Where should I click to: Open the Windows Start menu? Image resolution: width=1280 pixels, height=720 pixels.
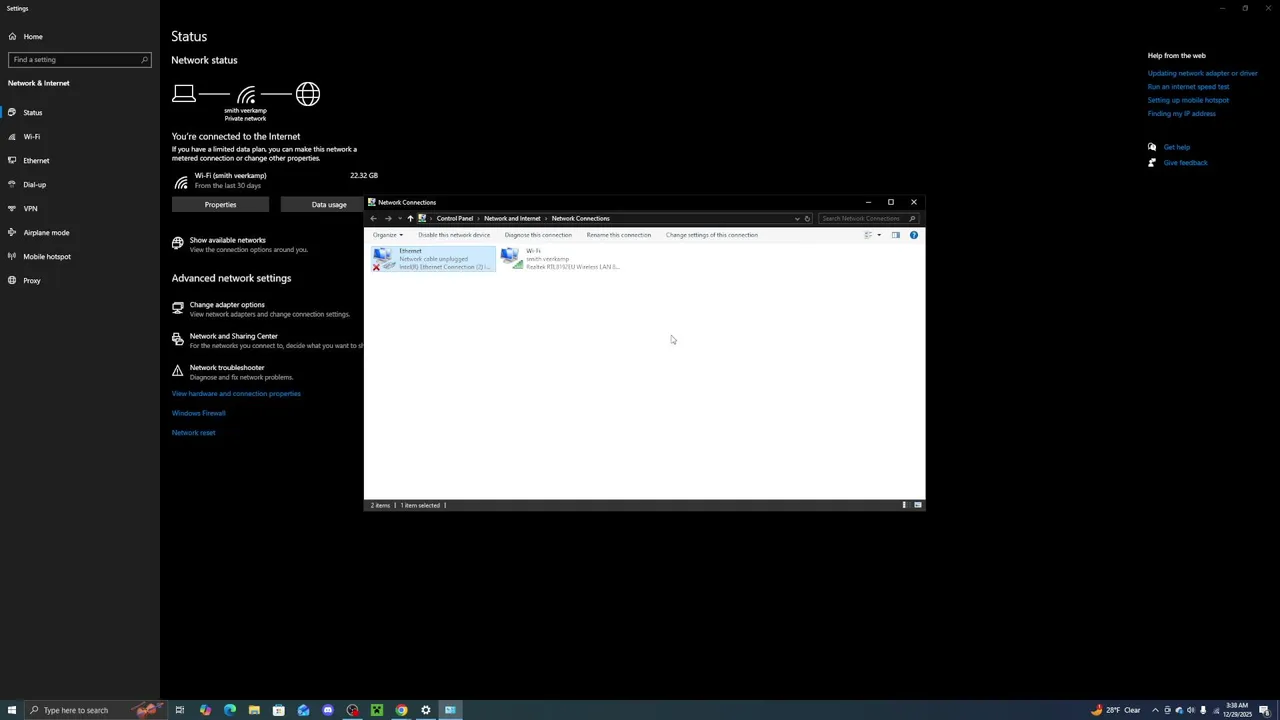(x=12, y=710)
